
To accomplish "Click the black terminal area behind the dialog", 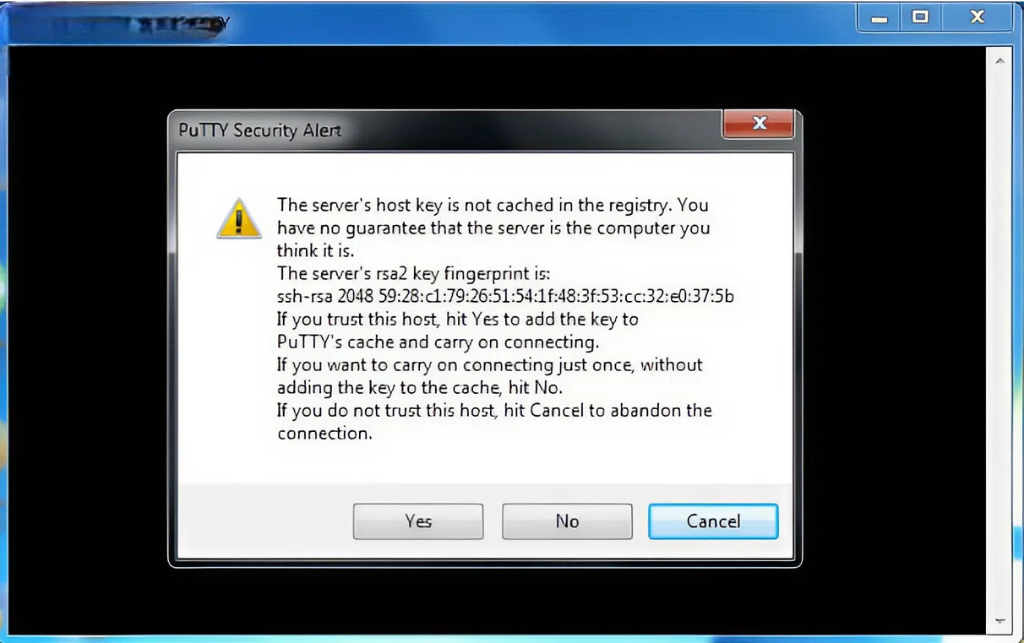I will pyautogui.click(x=85, y=339).
